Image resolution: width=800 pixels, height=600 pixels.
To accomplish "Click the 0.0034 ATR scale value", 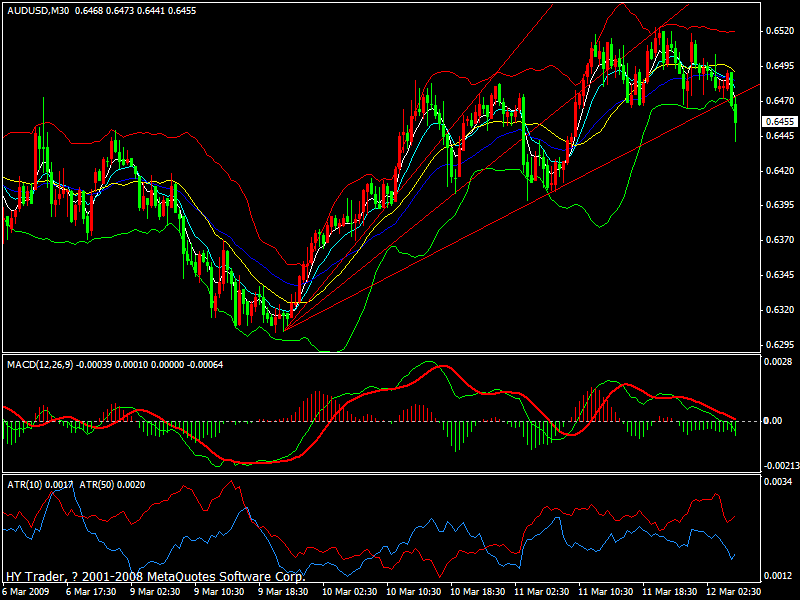I will coord(778,482).
